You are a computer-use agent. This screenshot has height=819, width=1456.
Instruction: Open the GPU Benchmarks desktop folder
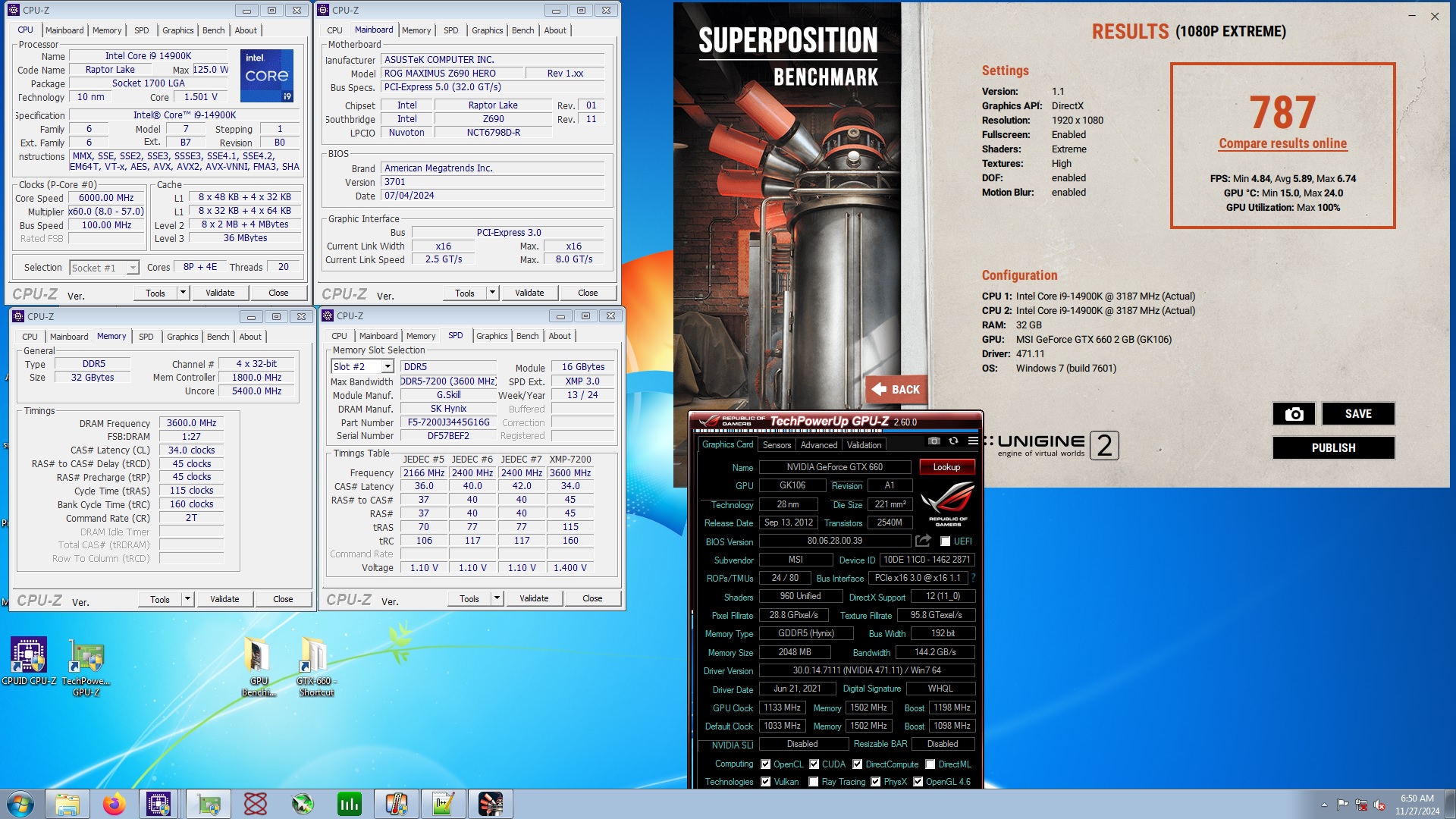point(259,667)
